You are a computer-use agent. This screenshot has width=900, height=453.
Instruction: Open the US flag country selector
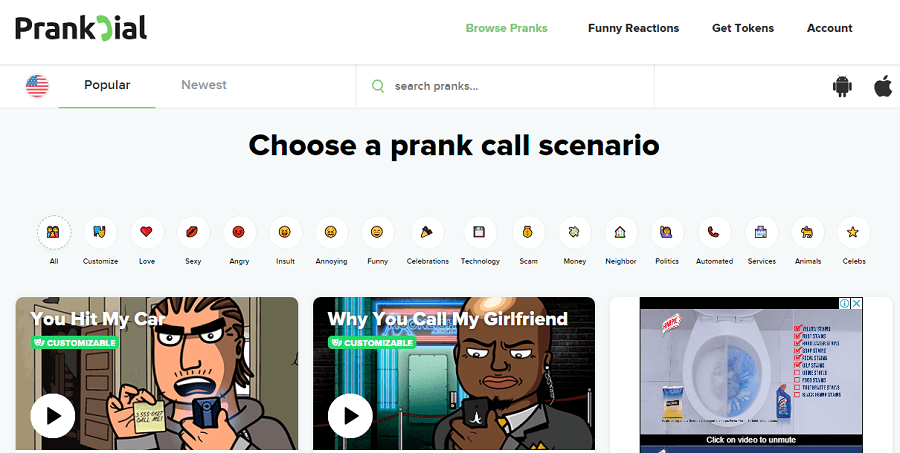coord(37,86)
